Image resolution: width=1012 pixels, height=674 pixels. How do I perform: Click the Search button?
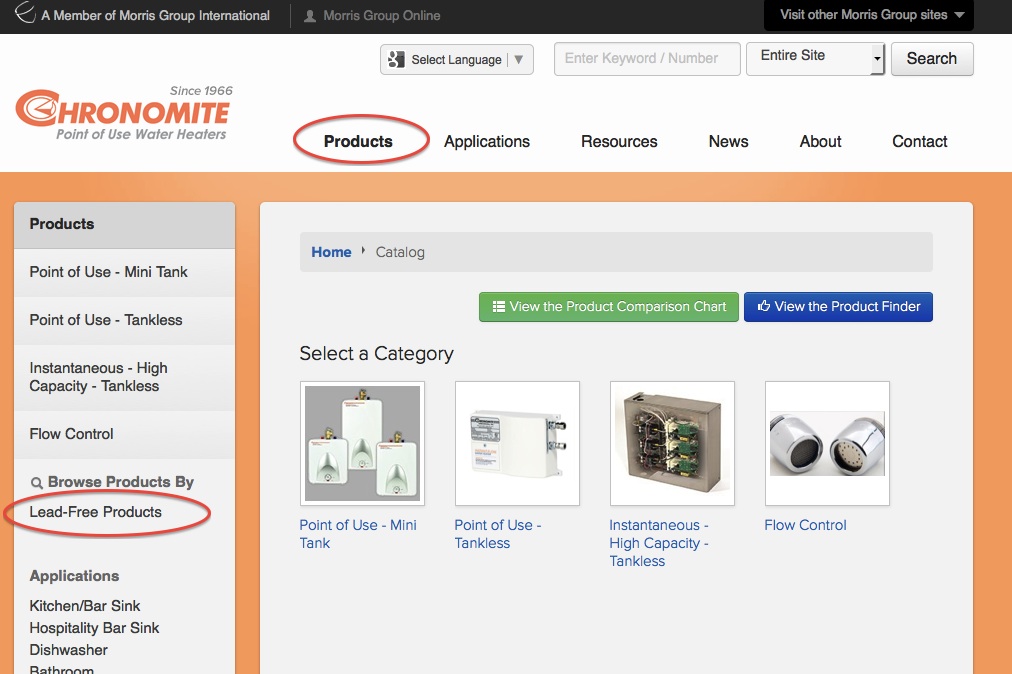coord(932,59)
